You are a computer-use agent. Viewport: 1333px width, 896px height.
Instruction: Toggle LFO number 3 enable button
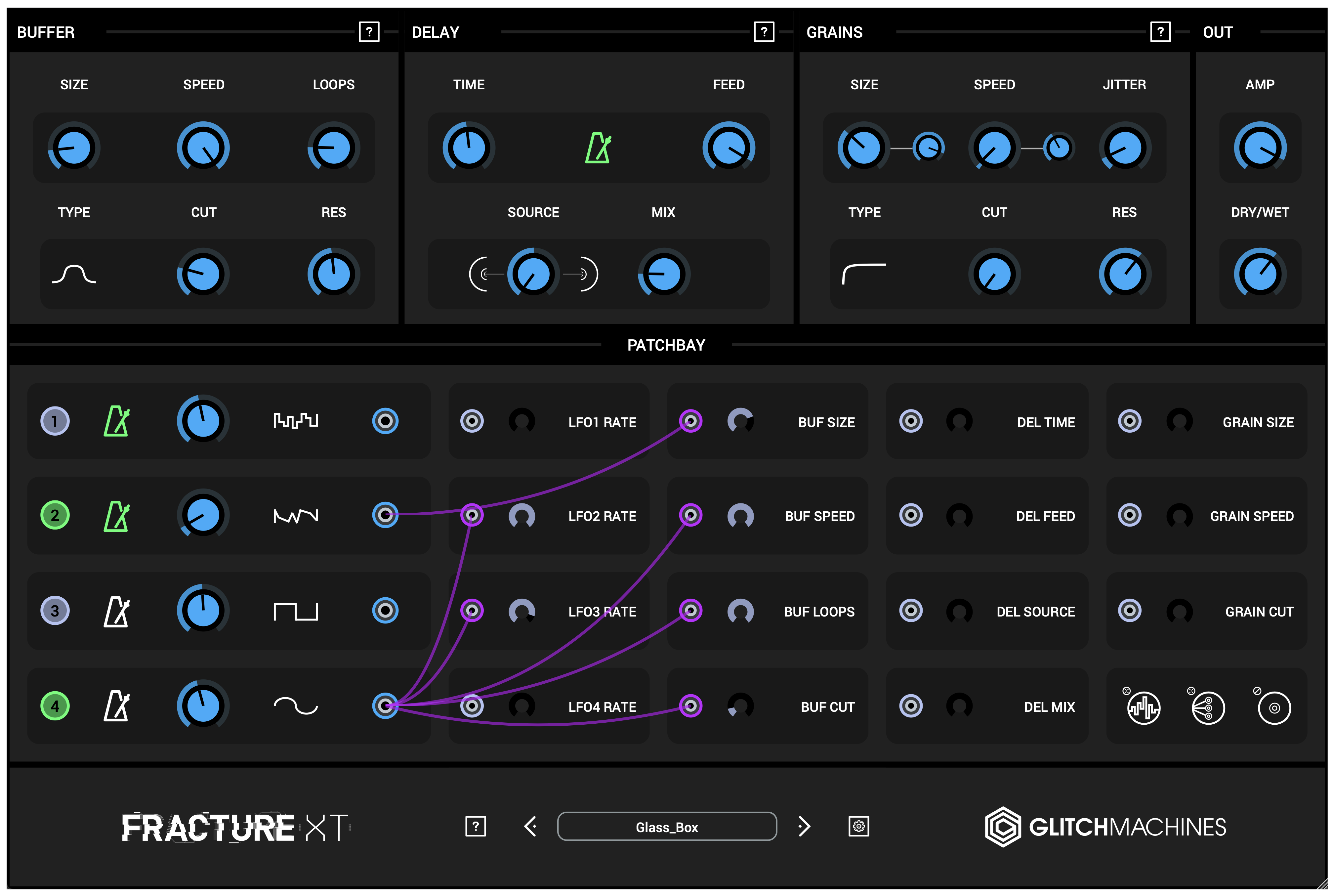55,611
